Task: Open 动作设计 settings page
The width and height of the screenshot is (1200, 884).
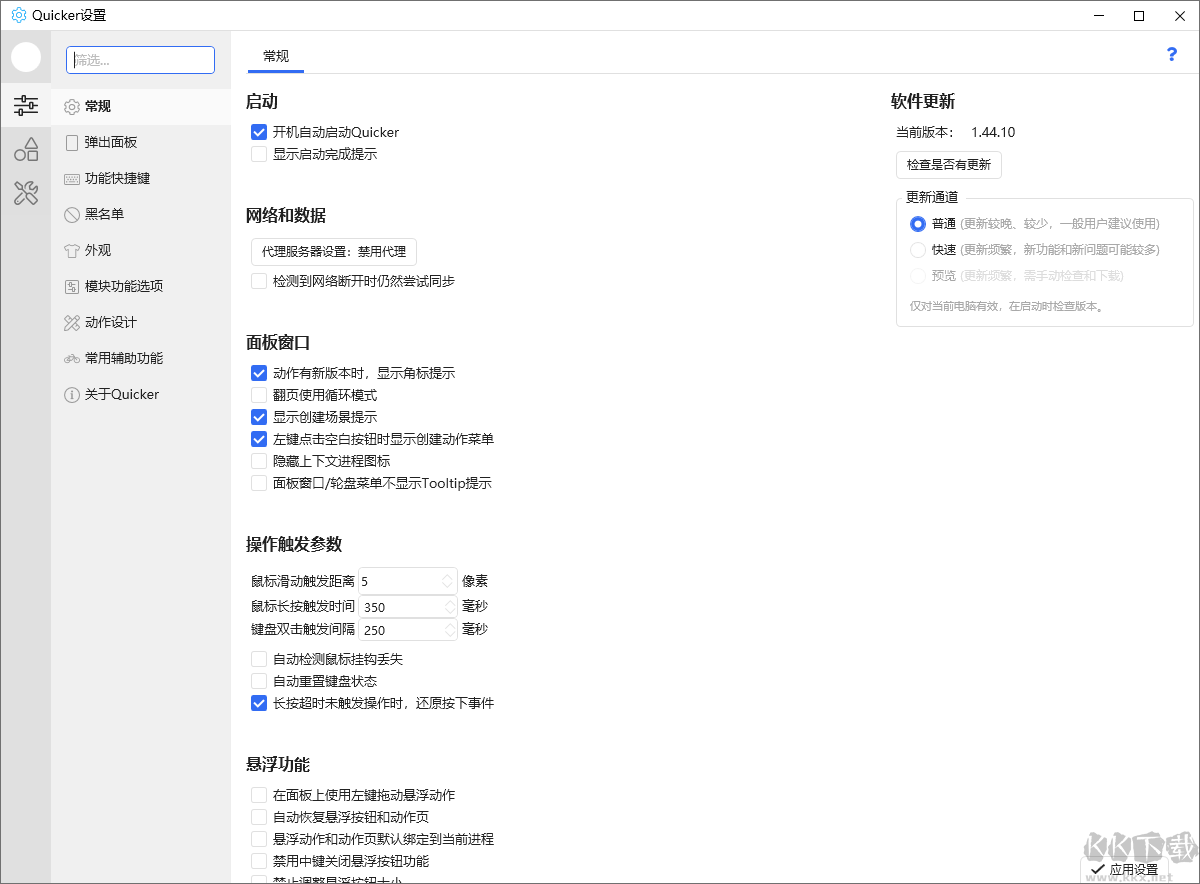Action: click(141, 322)
